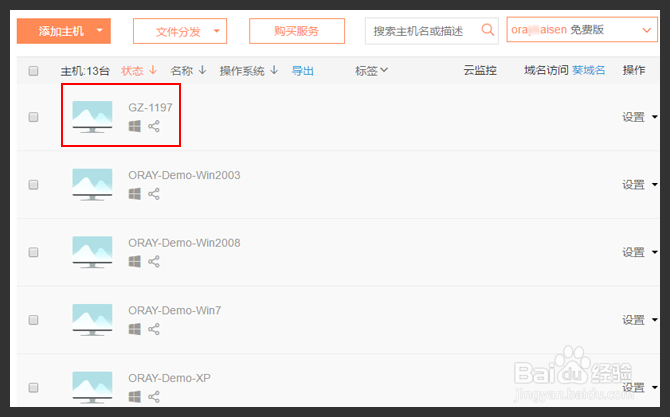Click the share icon under GZ-1197

tap(154, 126)
